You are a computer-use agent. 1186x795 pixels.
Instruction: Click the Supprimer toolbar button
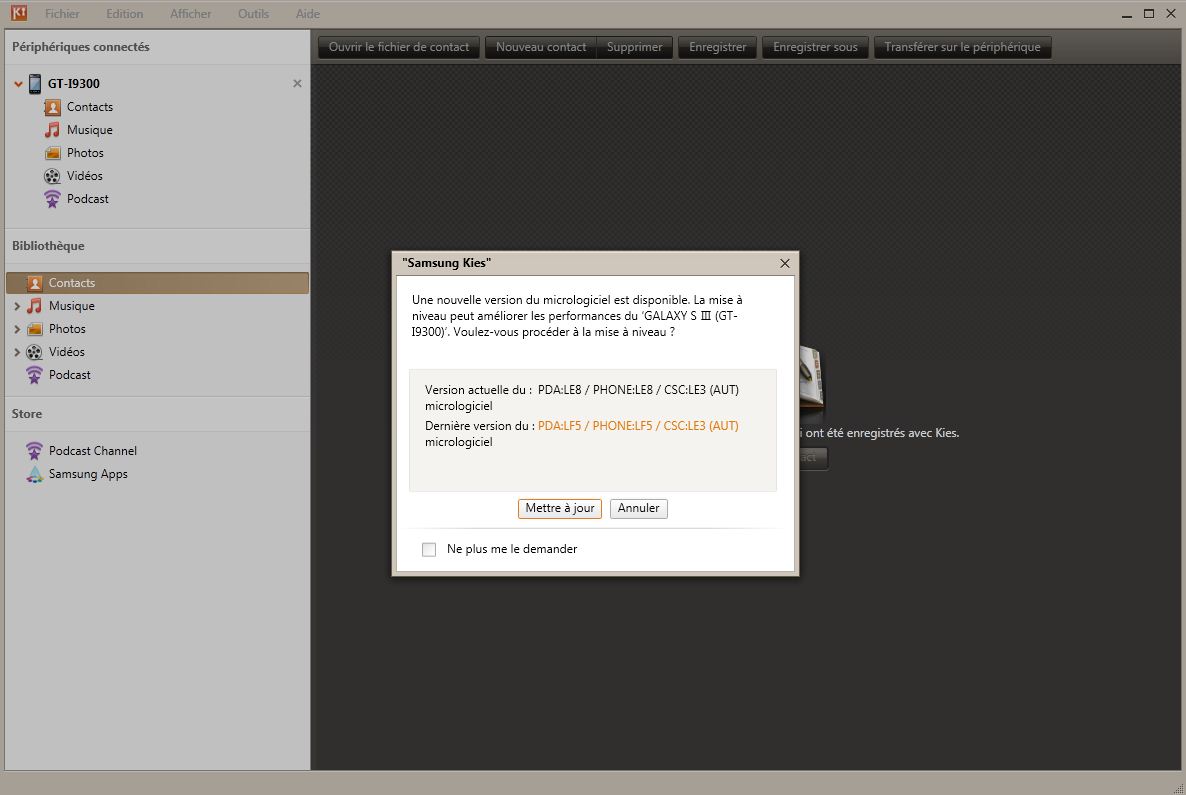pos(635,47)
